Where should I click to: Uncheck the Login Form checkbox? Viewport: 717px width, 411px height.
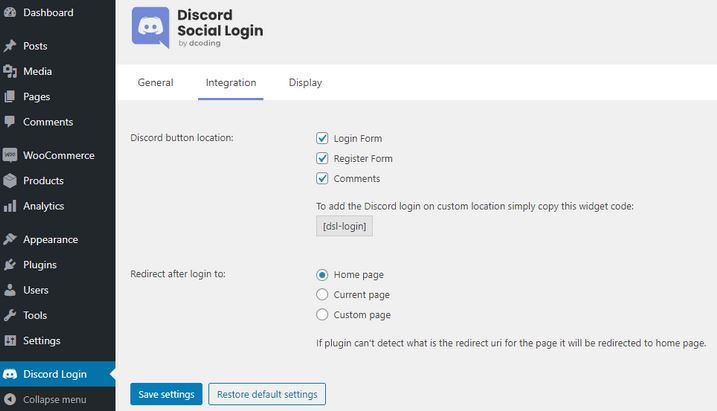[x=322, y=138]
